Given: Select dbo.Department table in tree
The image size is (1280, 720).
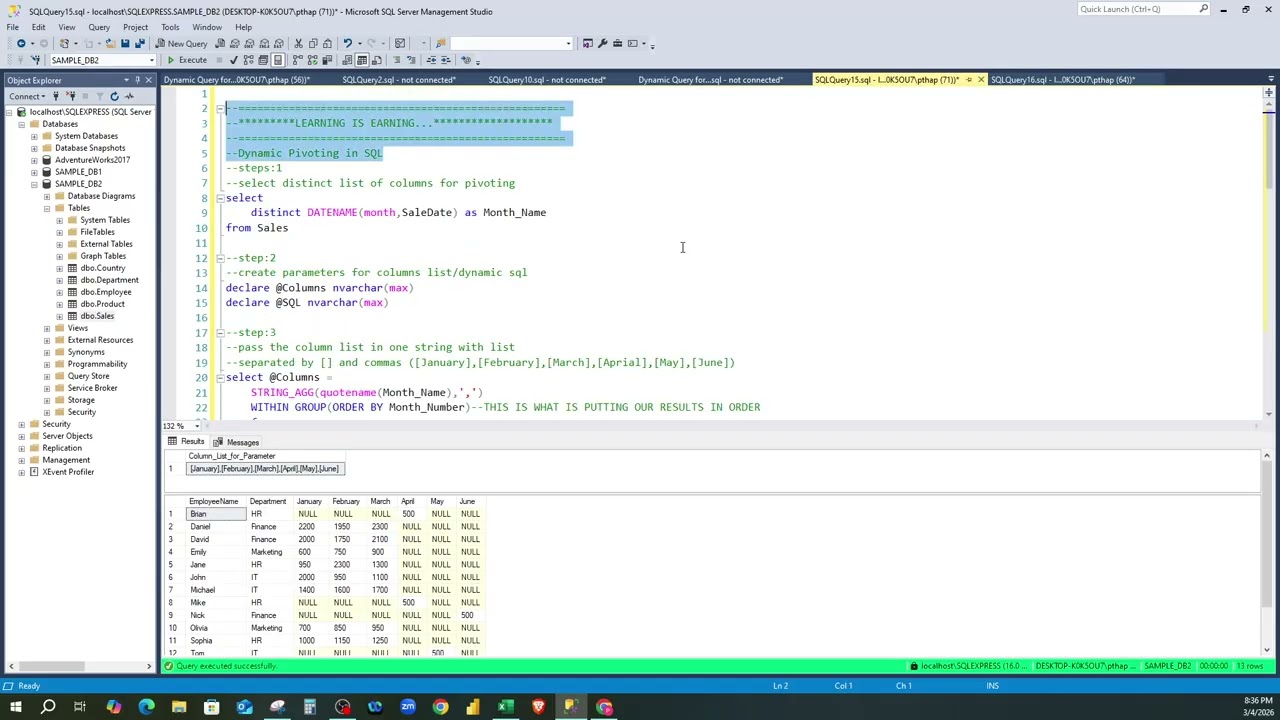Looking at the screenshot, I should 109,280.
